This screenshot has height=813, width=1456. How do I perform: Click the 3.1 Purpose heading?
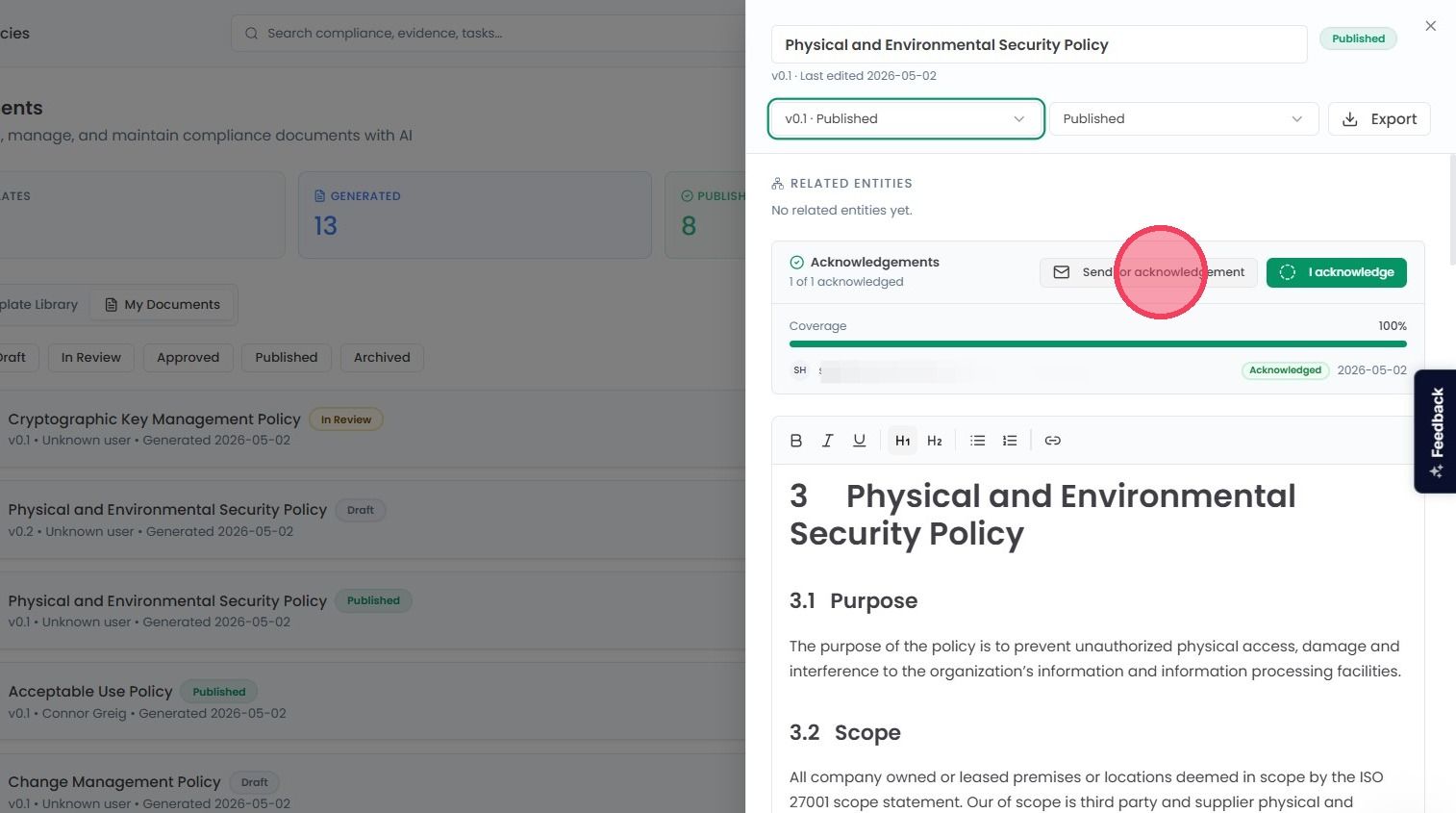click(x=853, y=601)
